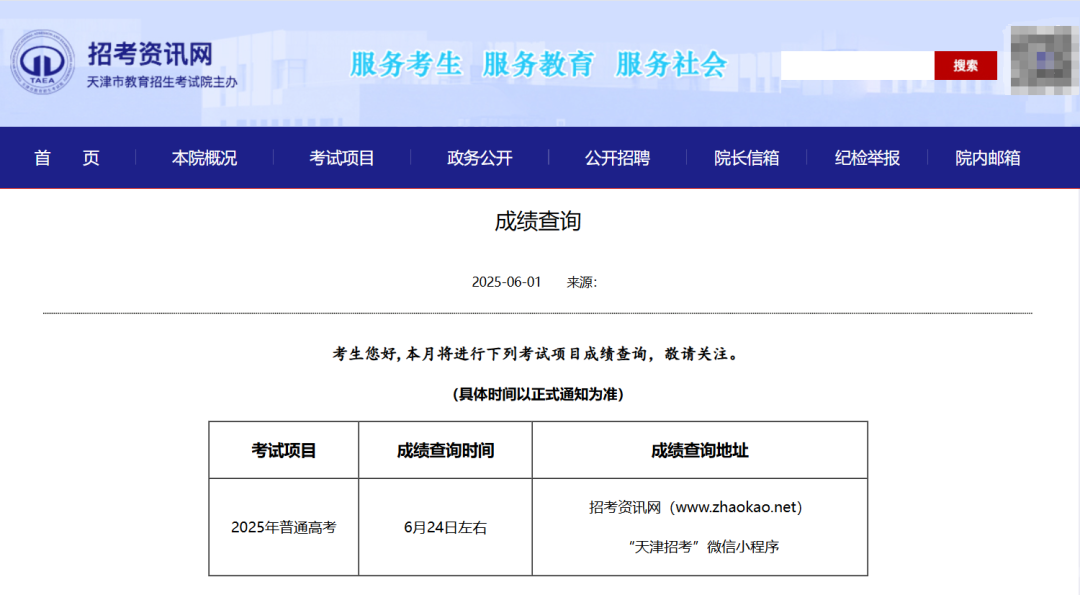The image size is (1080, 595).
Task: Click the 2025-06-01 publish date
Action: (x=506, y=282)
